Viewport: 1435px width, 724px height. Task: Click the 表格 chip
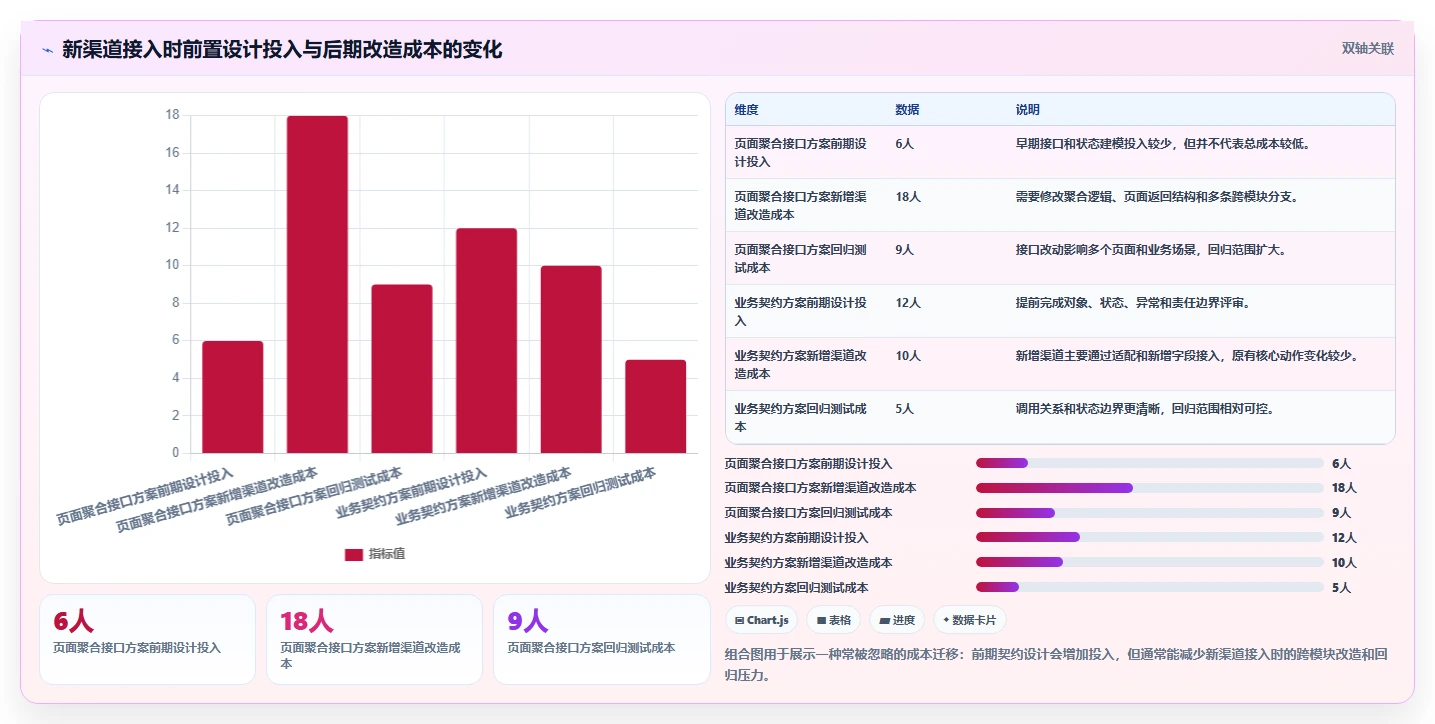(834, 620)
